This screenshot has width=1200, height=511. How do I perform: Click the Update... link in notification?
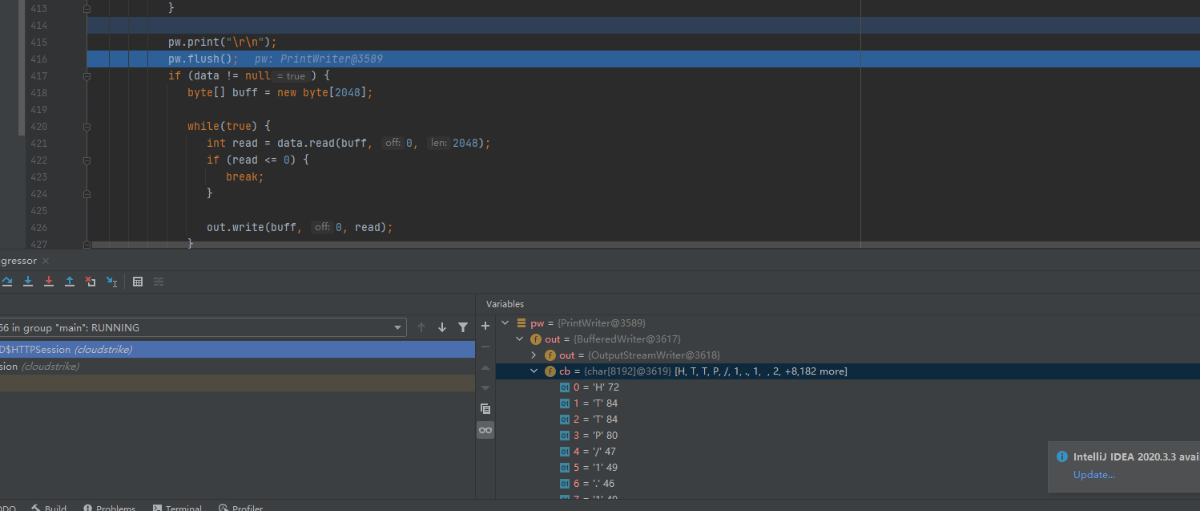coord(1093,474)
